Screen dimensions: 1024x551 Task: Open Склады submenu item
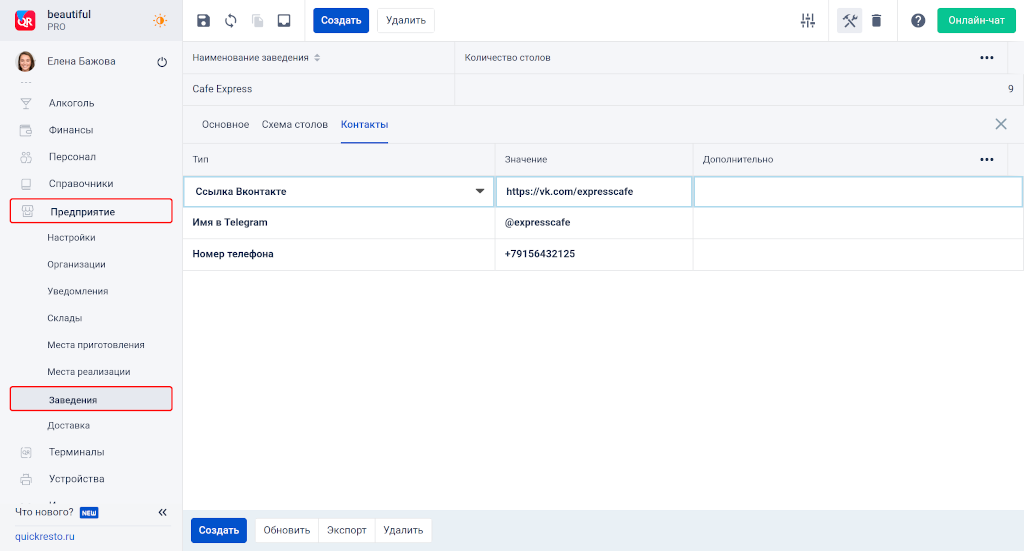pos(65,318)
